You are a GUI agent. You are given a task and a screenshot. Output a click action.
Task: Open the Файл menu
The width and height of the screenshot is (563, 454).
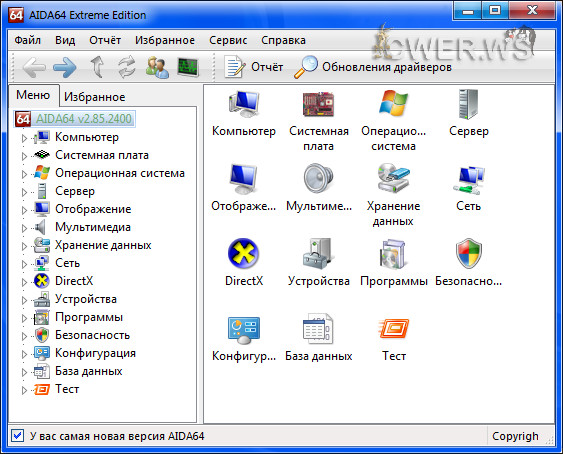click(x=28, y=40)
